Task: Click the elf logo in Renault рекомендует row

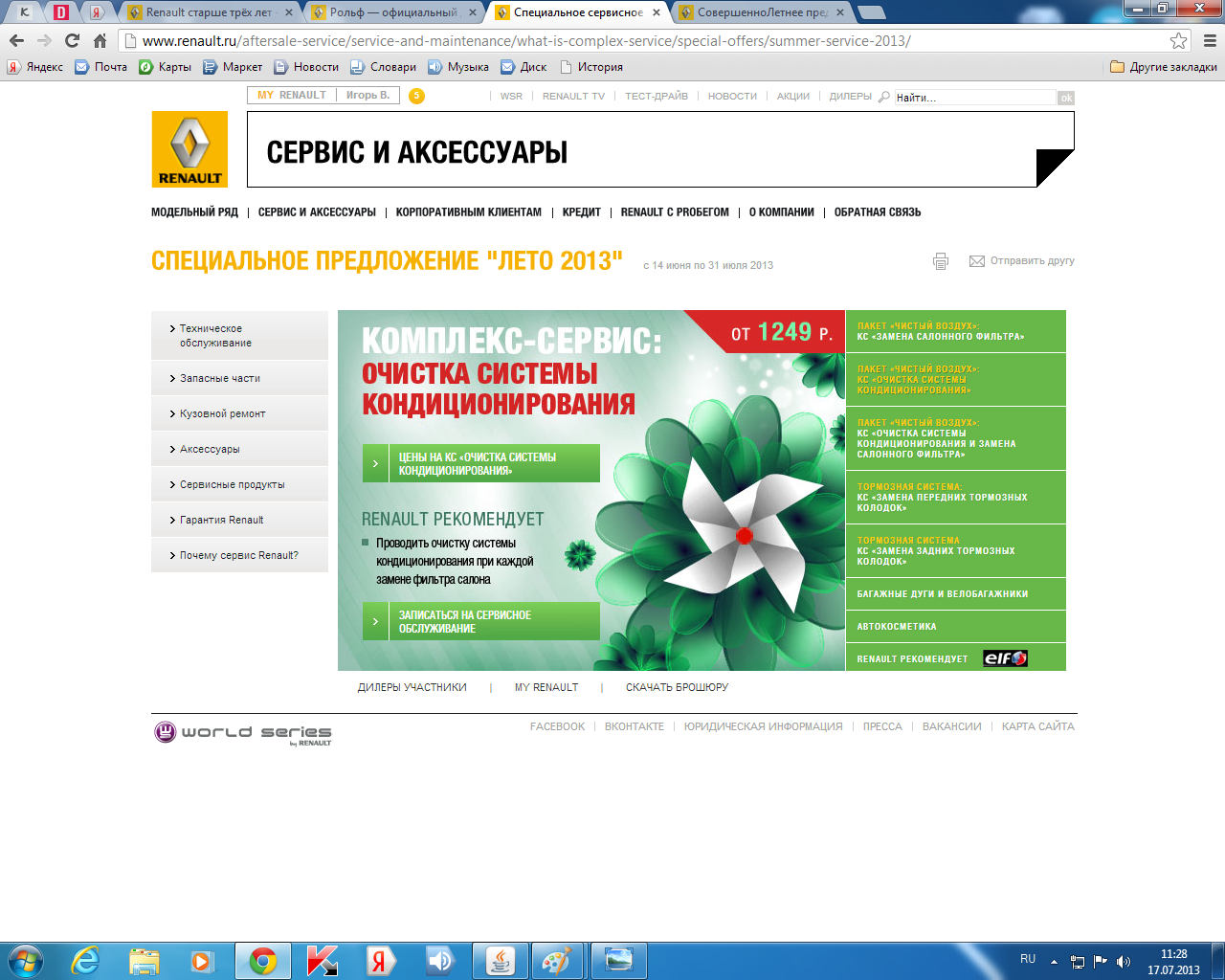Action: pos(1005,658)
